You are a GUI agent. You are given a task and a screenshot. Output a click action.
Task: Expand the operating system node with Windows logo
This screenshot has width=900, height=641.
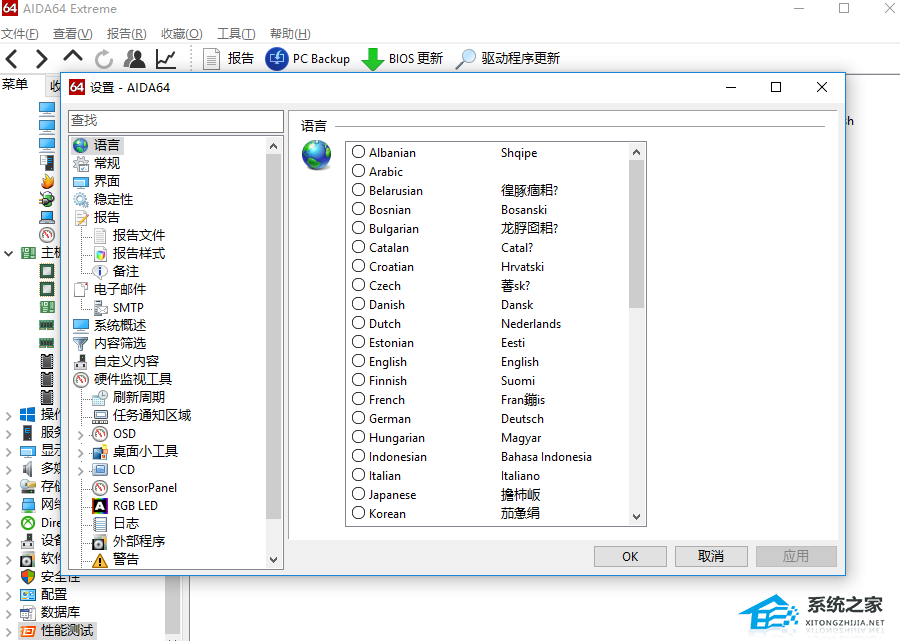(9, 415)
